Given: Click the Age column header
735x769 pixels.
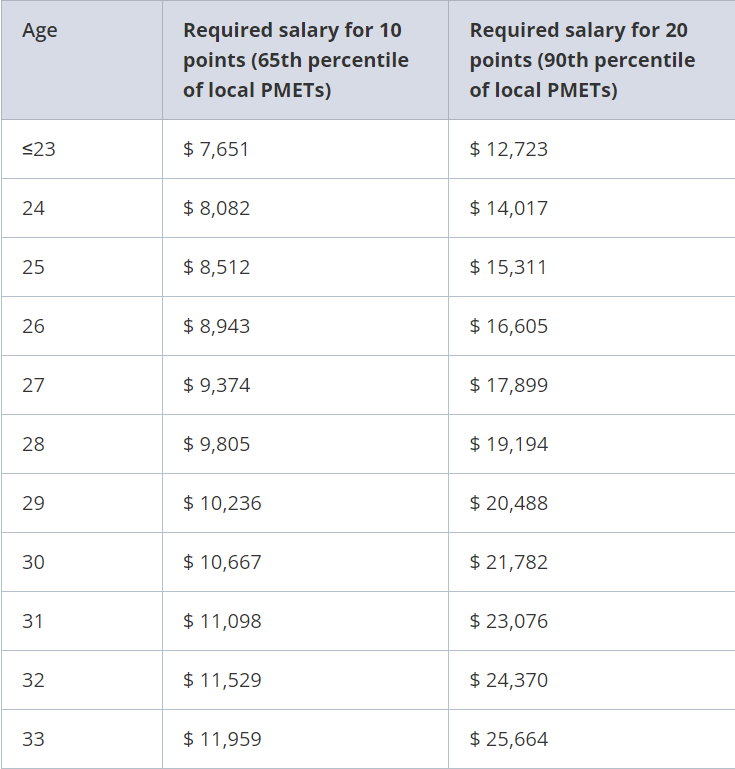Looking at the screenshot, I should (x=40, y=31).
